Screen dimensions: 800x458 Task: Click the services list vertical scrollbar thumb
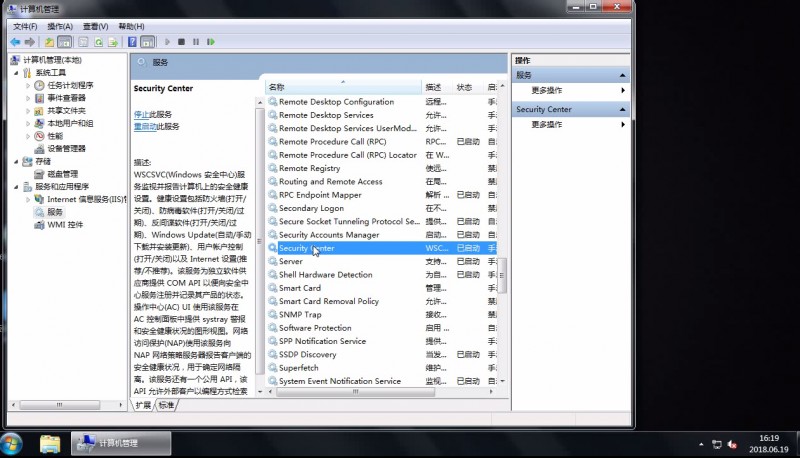[503, 275]
